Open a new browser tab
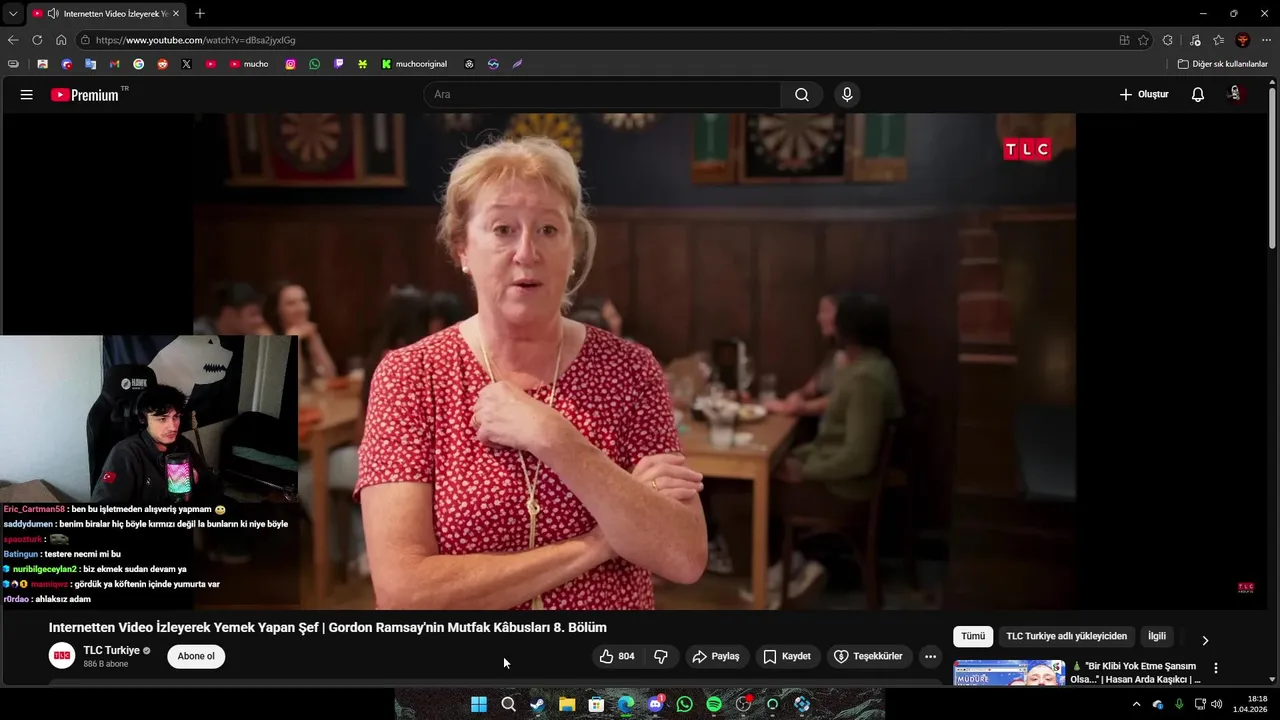 tap(200, 14)
